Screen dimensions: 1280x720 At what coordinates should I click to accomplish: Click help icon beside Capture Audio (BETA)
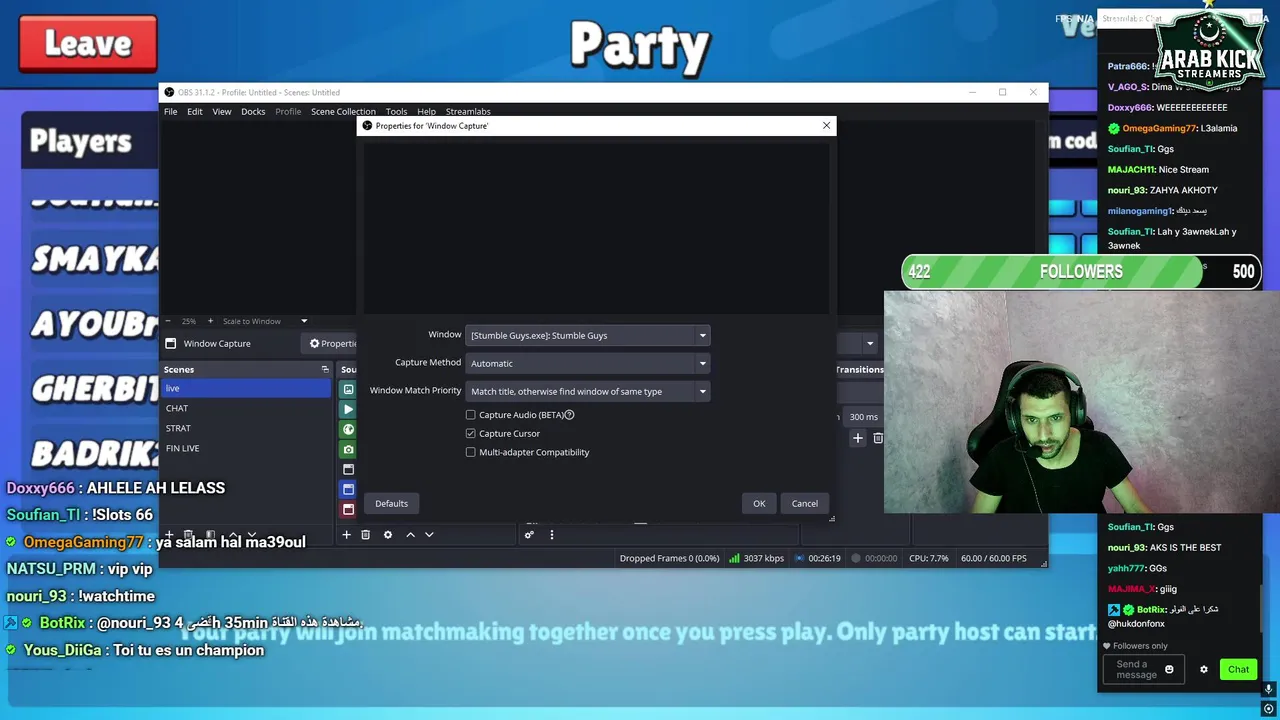pyautogui.click(x=570, y=415)
